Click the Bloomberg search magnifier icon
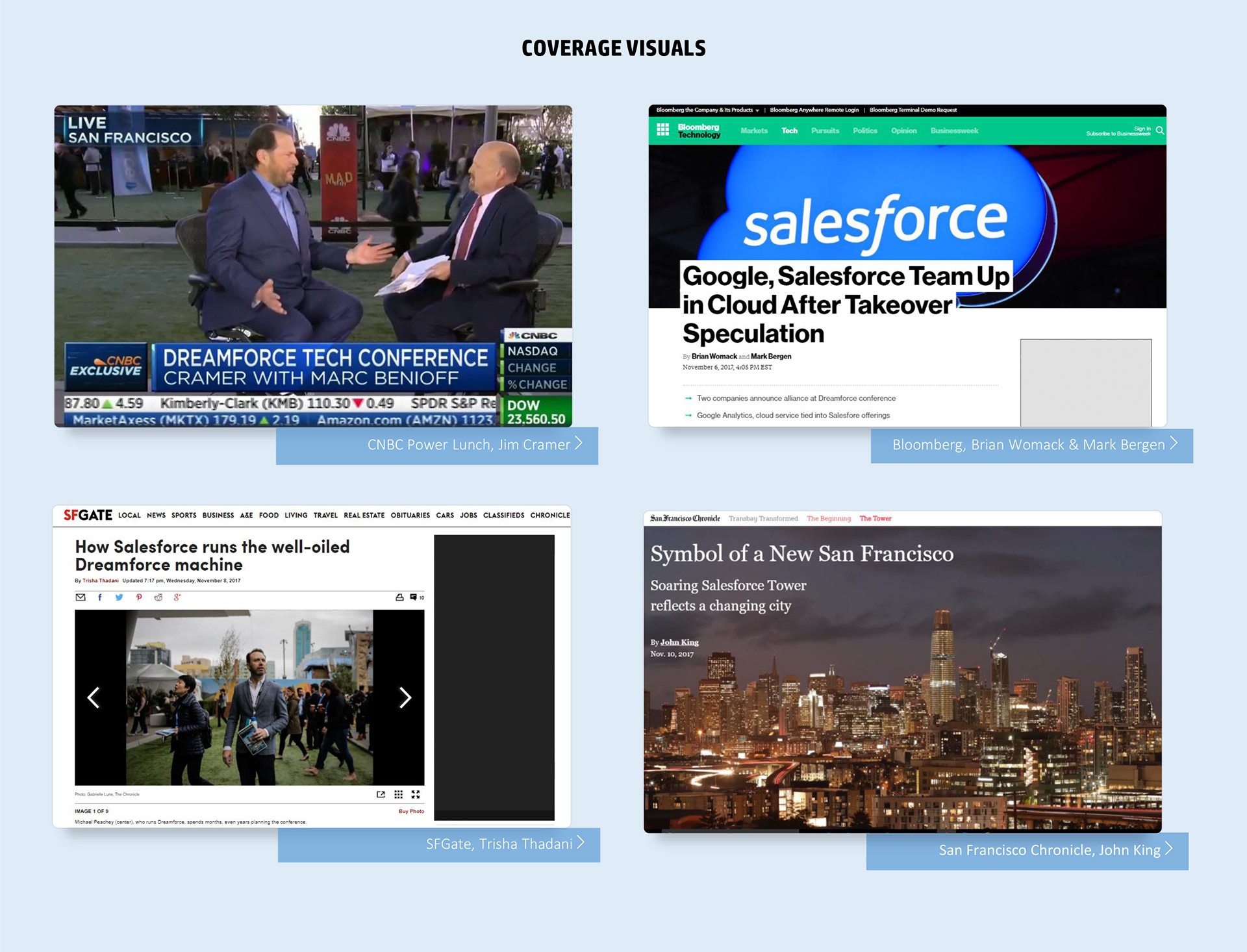This screenshot has width=1247, height=952. 1159,131
